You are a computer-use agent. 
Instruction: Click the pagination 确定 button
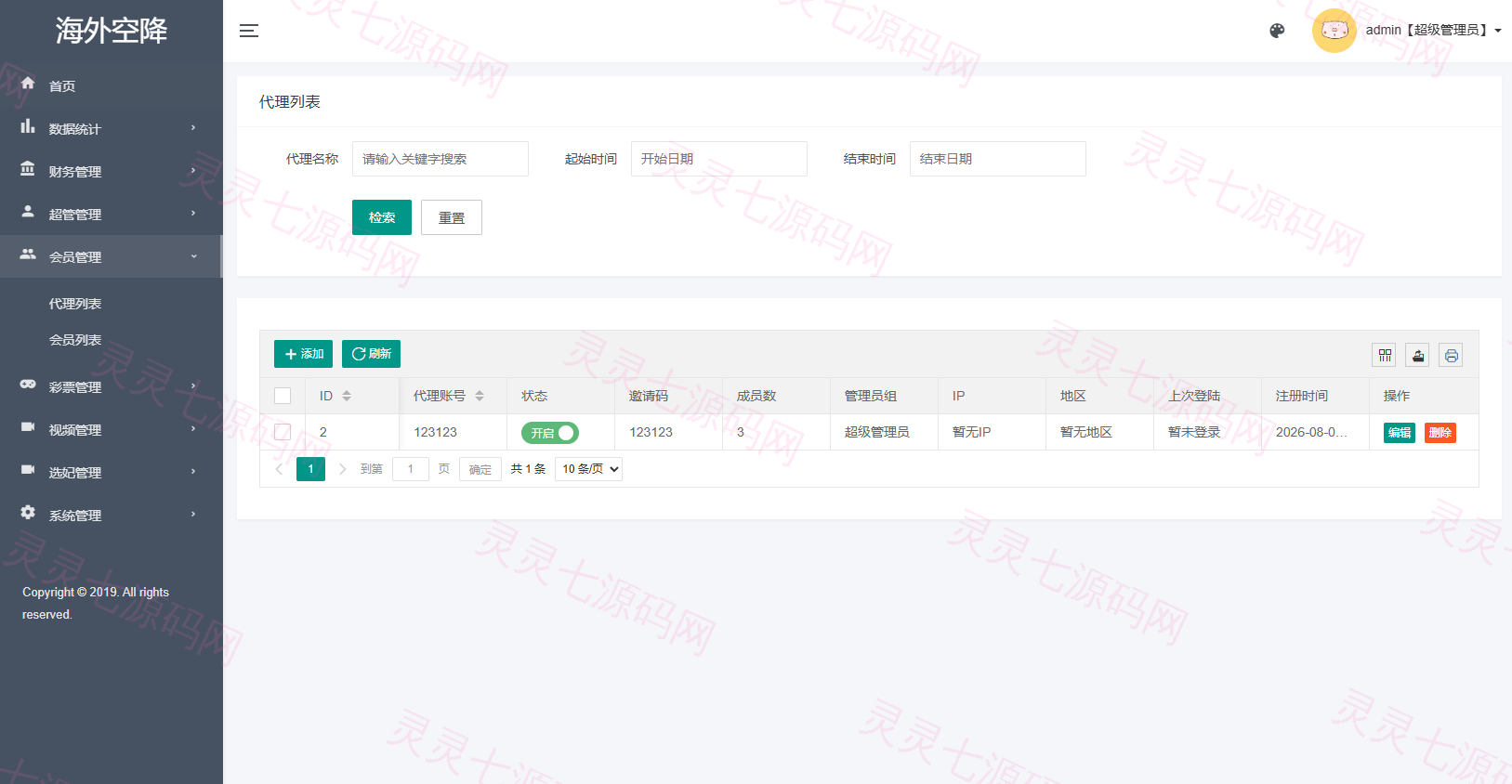480,469
